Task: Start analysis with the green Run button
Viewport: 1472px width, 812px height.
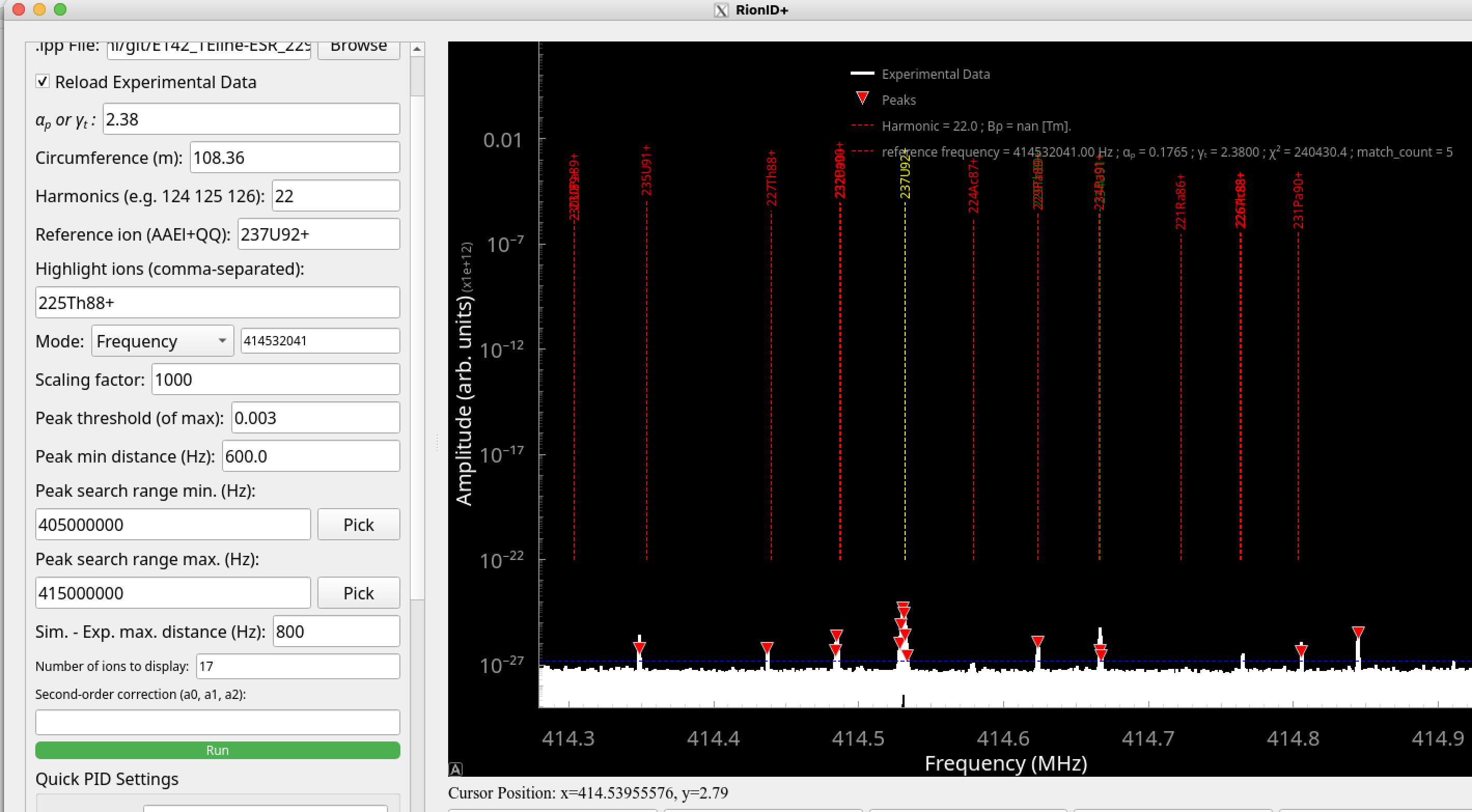Action: [x=218, y=750]
